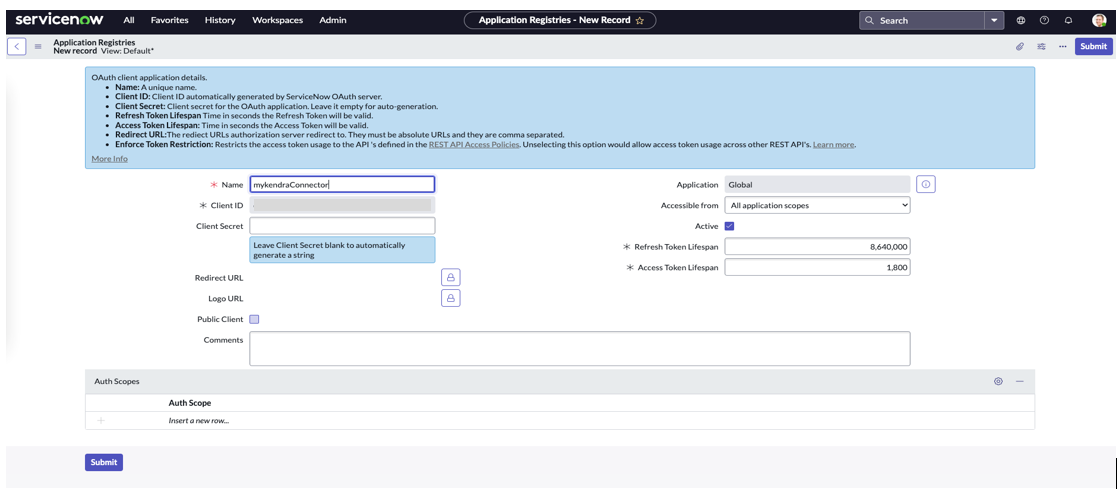Open the All menu
The height and width of the screenshot is (500, 1118).
129,20
